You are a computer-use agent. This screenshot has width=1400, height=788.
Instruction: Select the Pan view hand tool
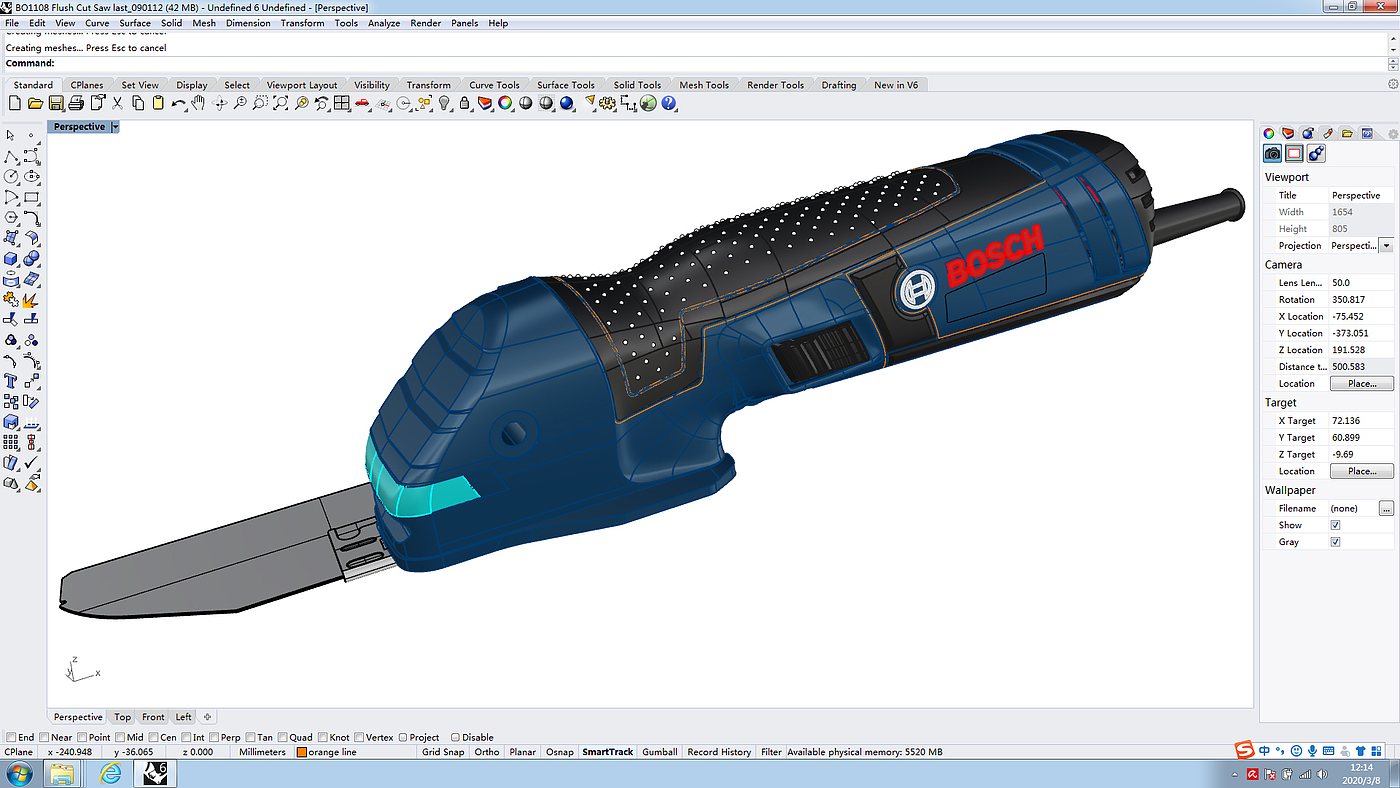pos(199,103)
